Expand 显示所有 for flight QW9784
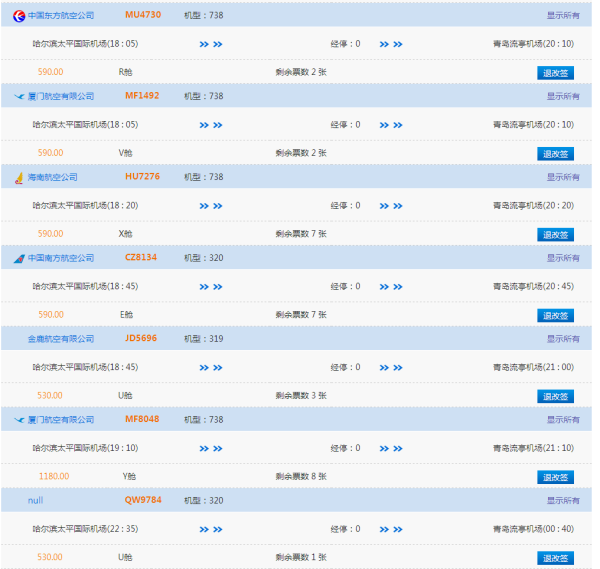The width and height of the screenshot is (600, 569). (563, 500)
